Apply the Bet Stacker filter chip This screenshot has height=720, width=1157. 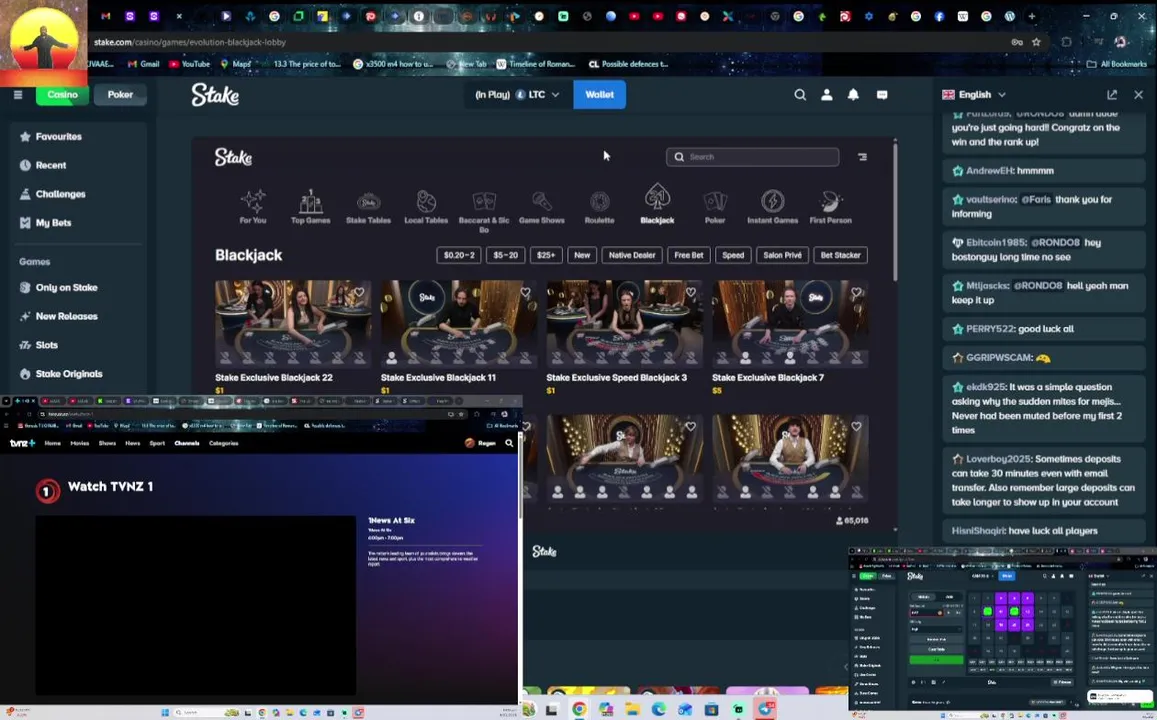(840, 255)
